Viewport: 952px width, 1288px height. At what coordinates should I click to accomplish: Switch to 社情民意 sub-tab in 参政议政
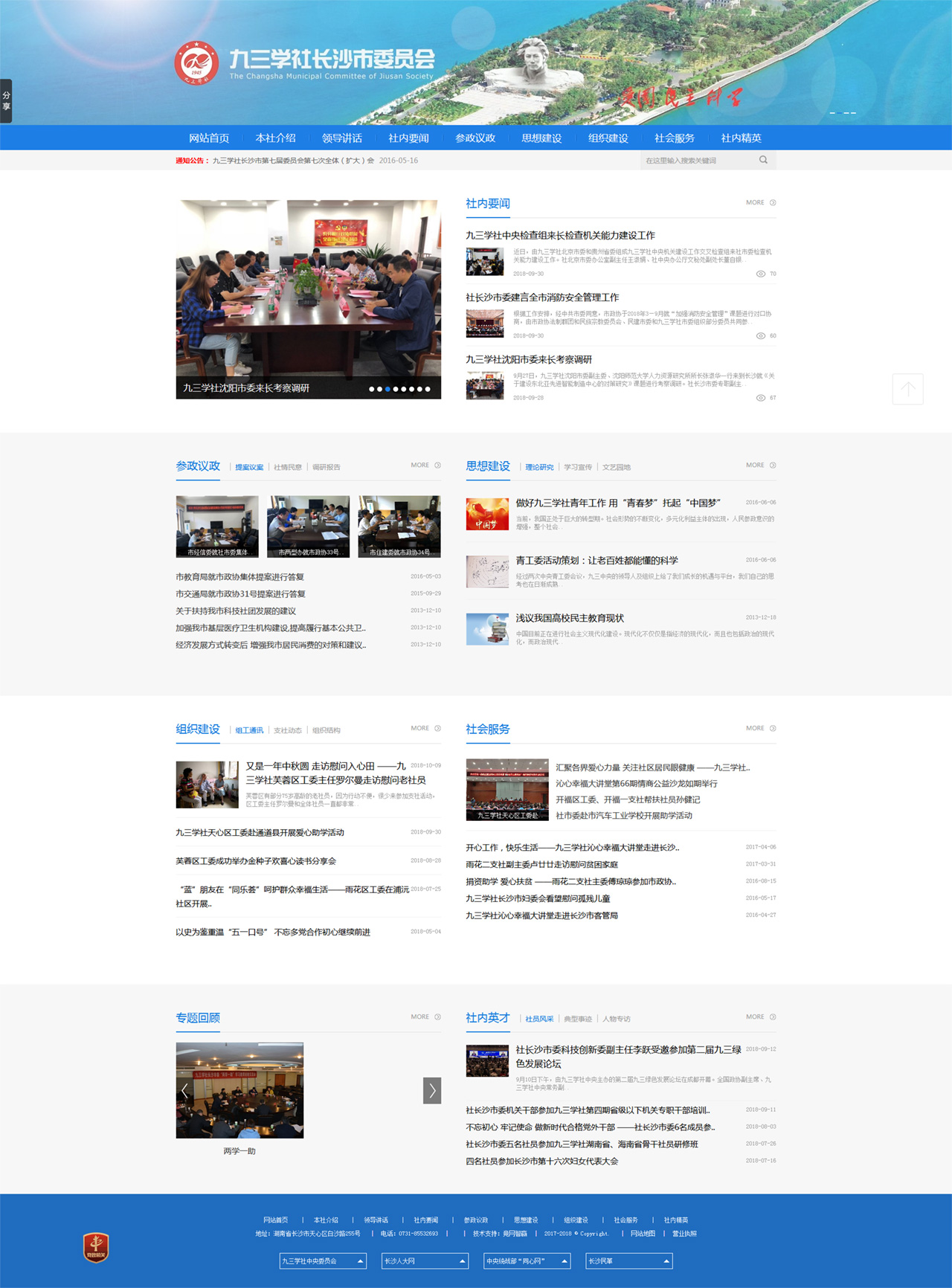(288, 467)
